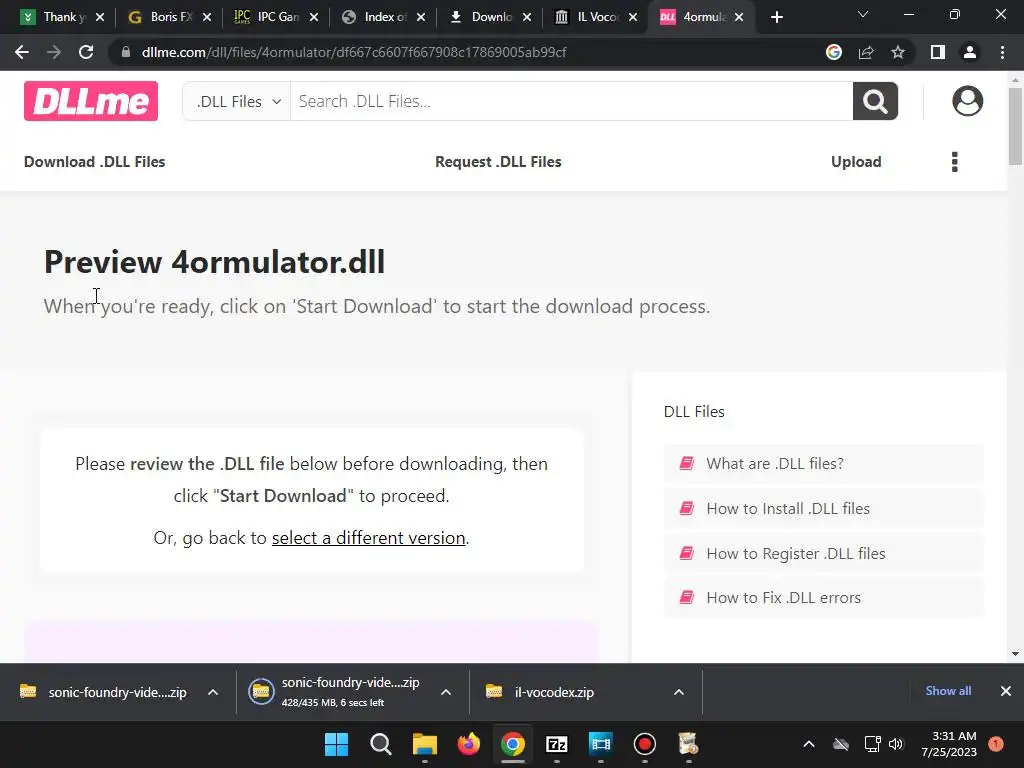
Task: Toggle the browser side panel icon
Action: [x=938, y=52]
